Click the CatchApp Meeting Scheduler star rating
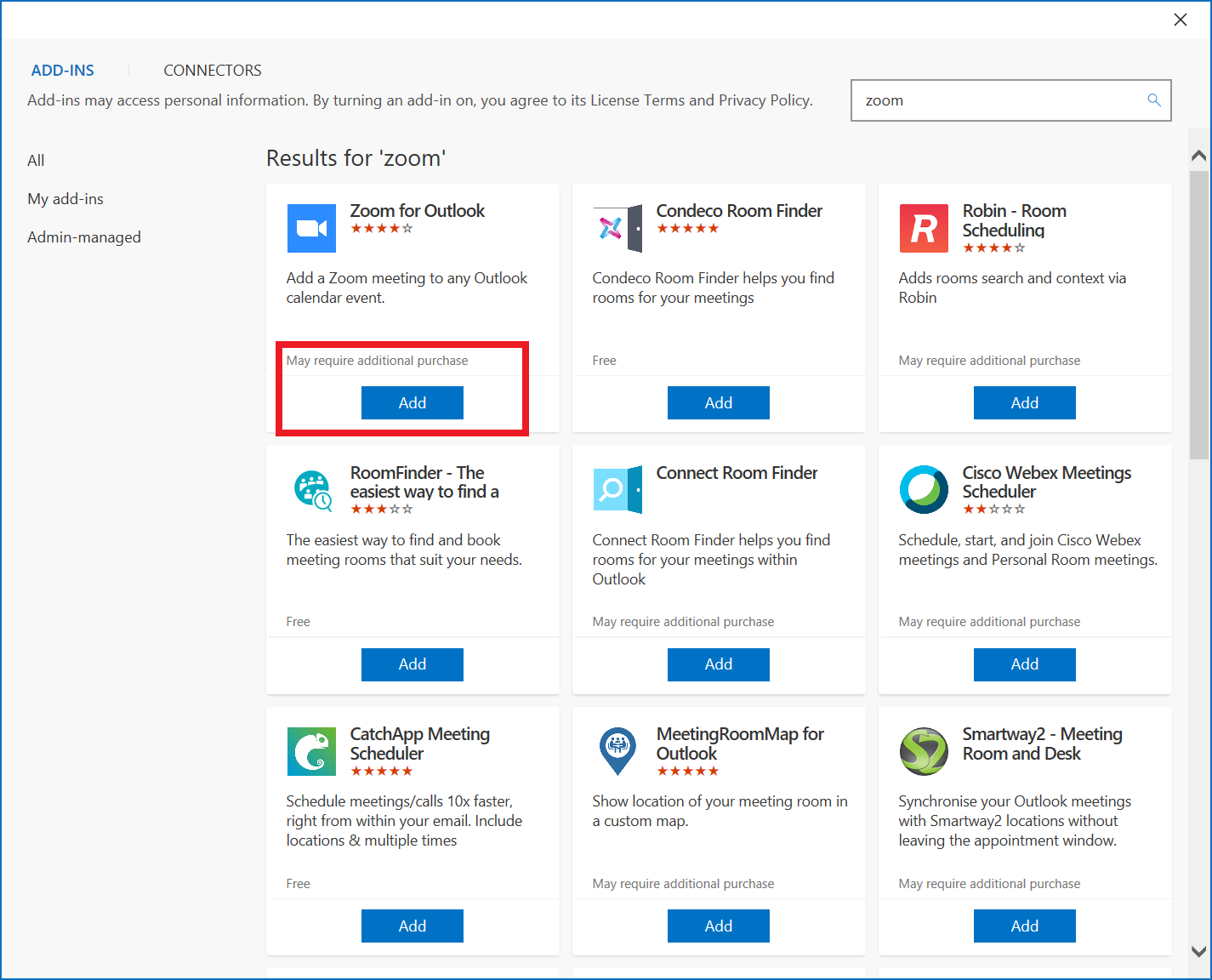The width and height of the screenshot is (1212, 980). (382, 771)
